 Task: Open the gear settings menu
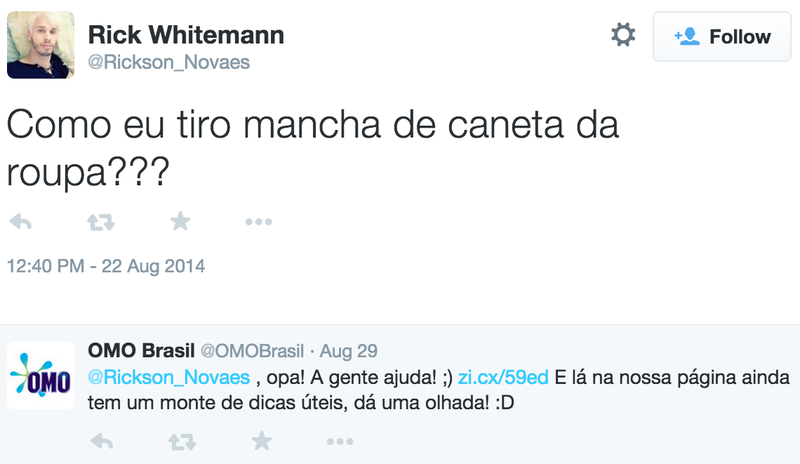623,36
